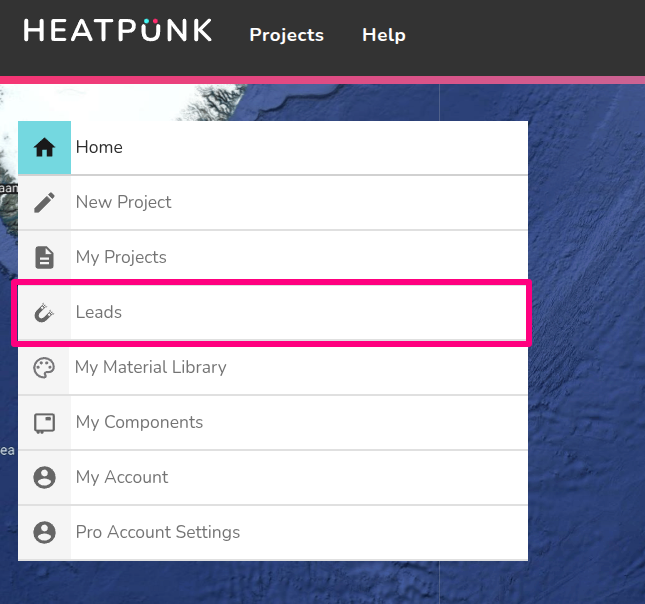Open My Account text entry

click(x=122, y=477)
